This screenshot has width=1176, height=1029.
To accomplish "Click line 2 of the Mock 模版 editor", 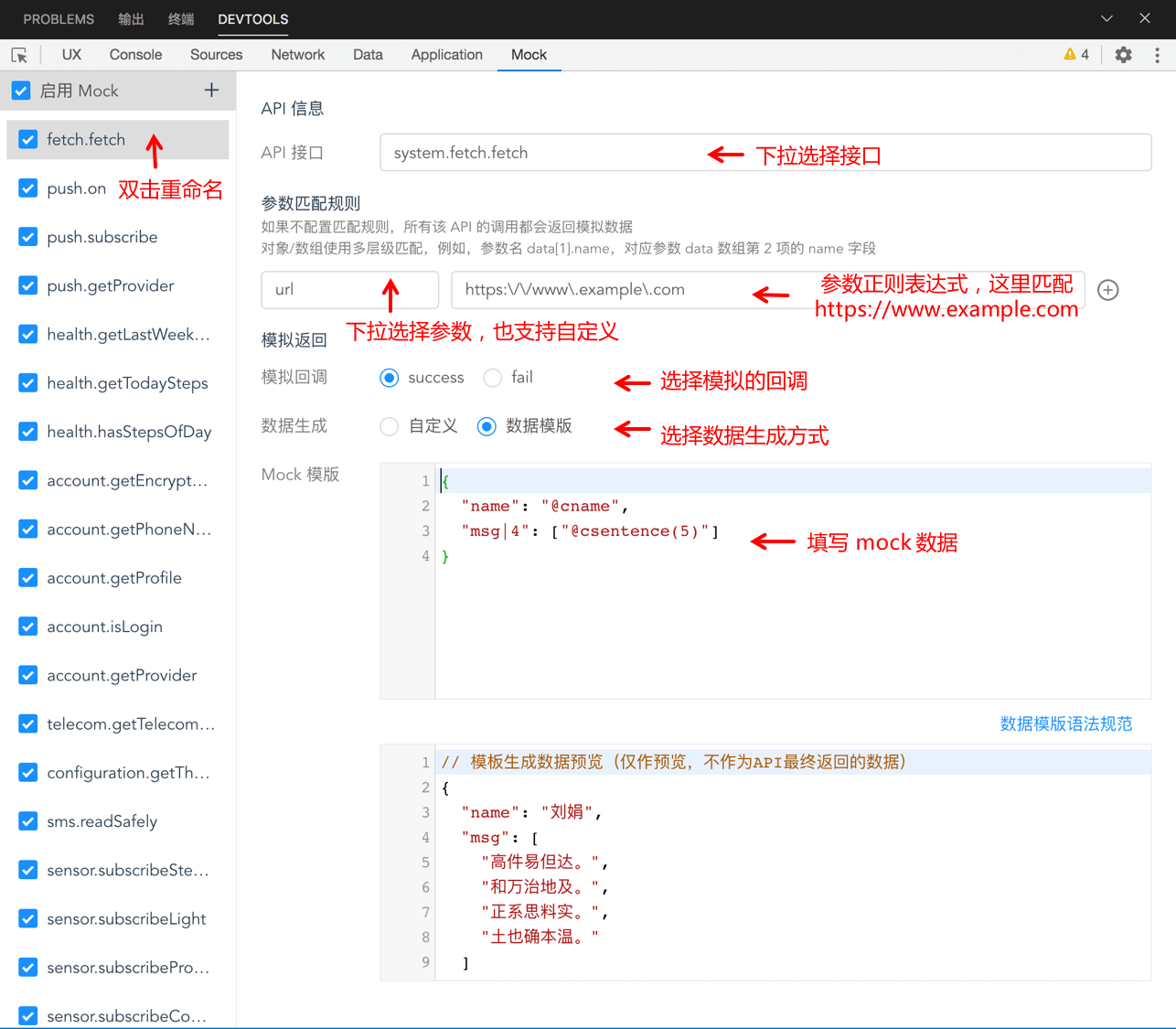I will point(549,505).
